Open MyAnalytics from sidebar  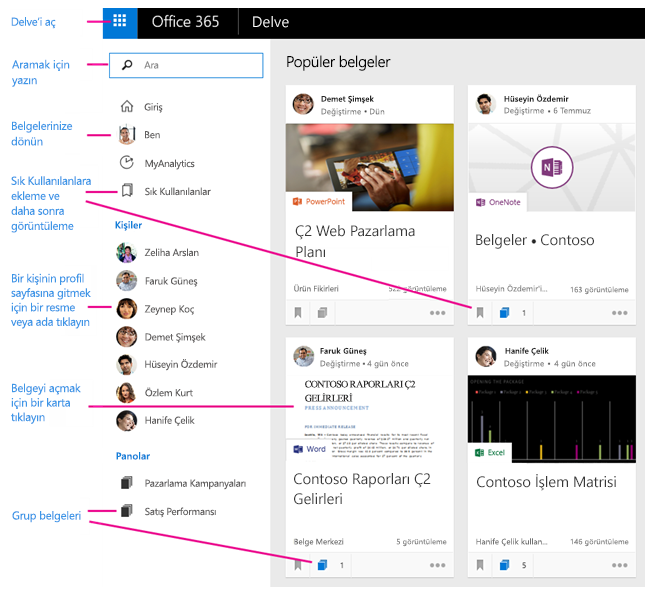169,163
